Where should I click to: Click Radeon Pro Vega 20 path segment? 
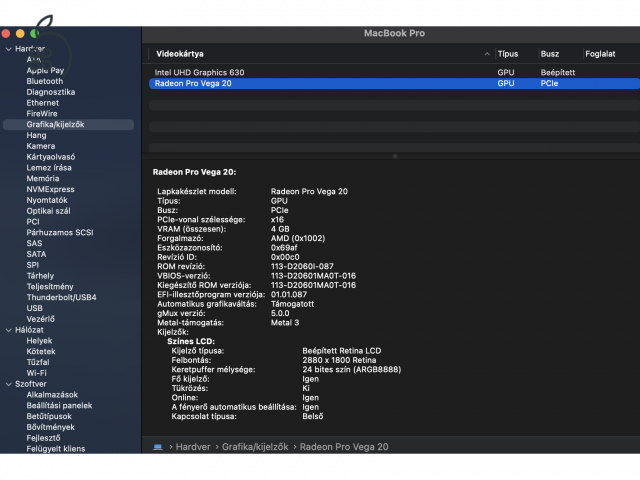click(344, 447)
